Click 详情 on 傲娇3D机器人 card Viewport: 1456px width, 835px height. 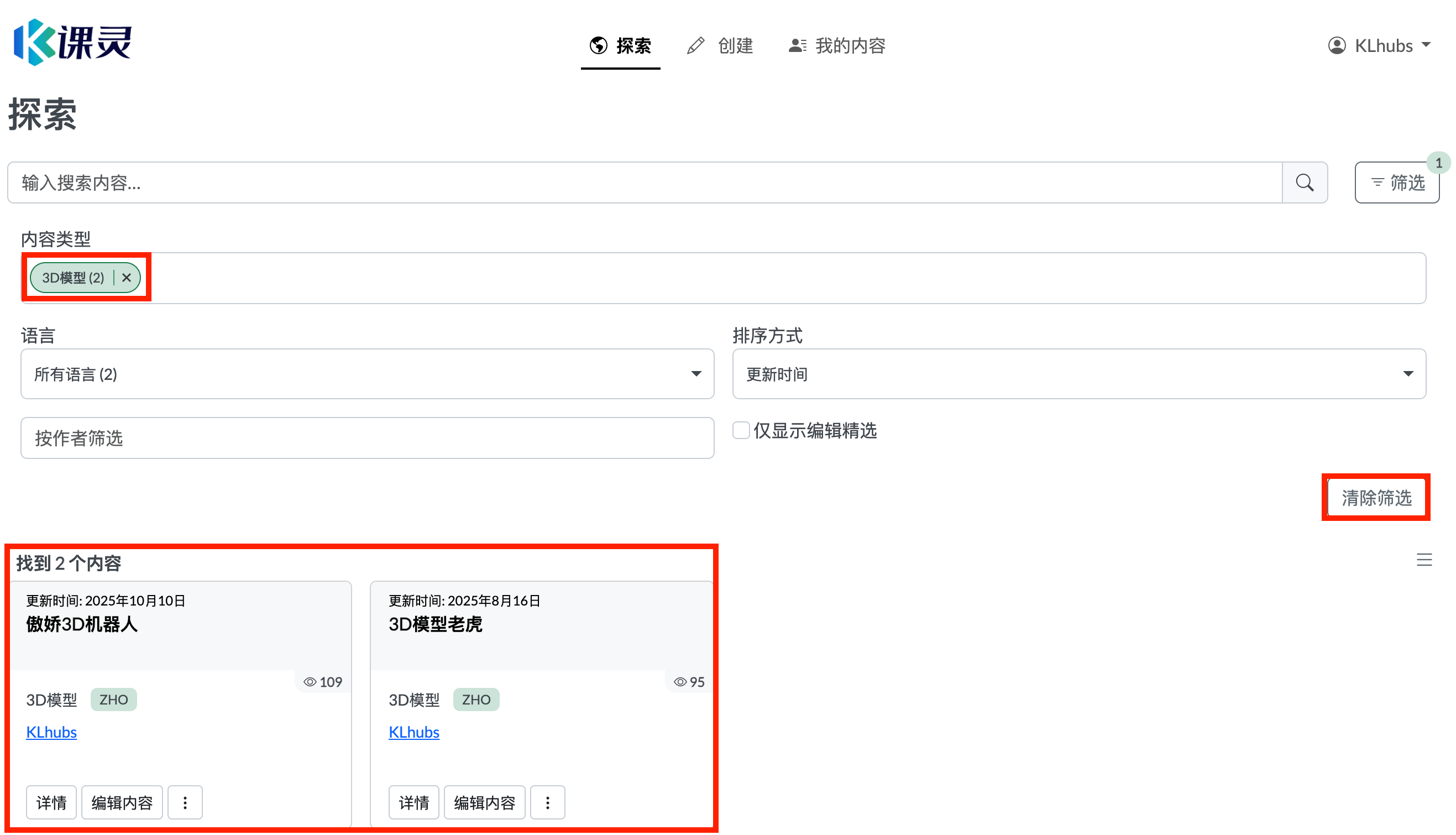pos(51,802)
